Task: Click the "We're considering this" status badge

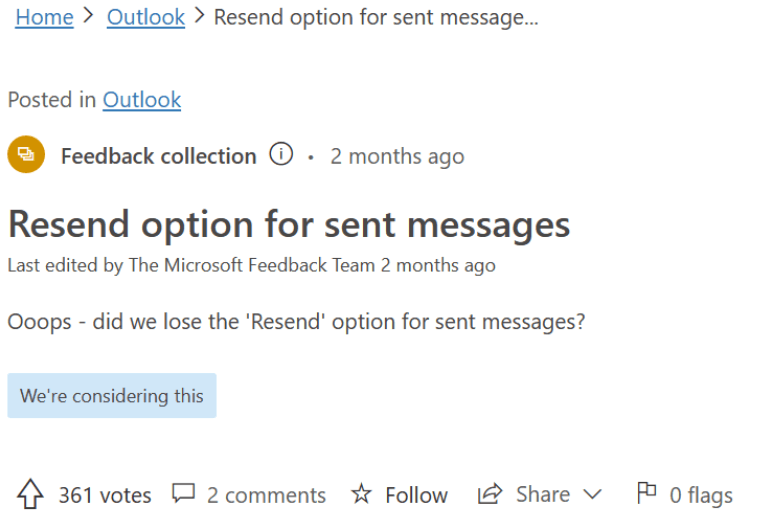Action: [112, 396]
